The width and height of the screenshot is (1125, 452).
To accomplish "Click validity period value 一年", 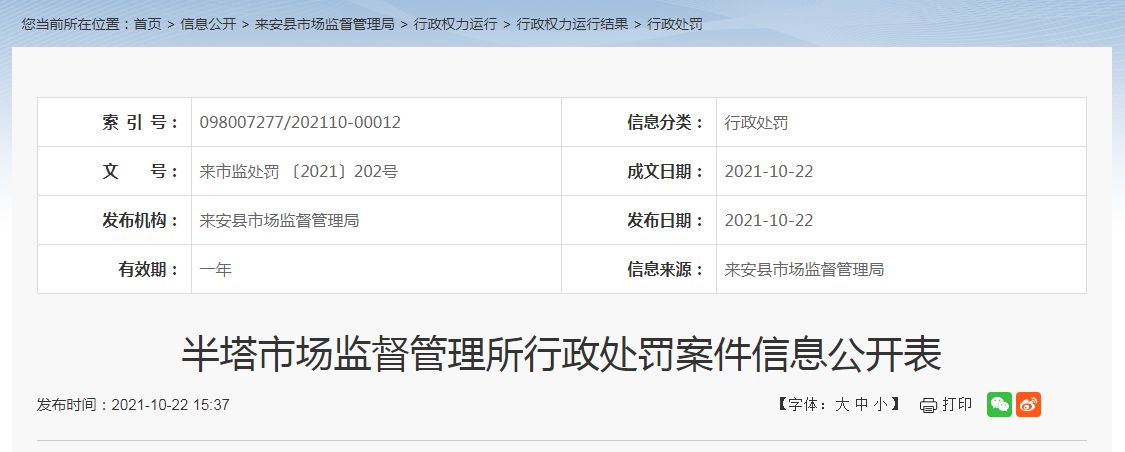I will (x=215, y=270).
